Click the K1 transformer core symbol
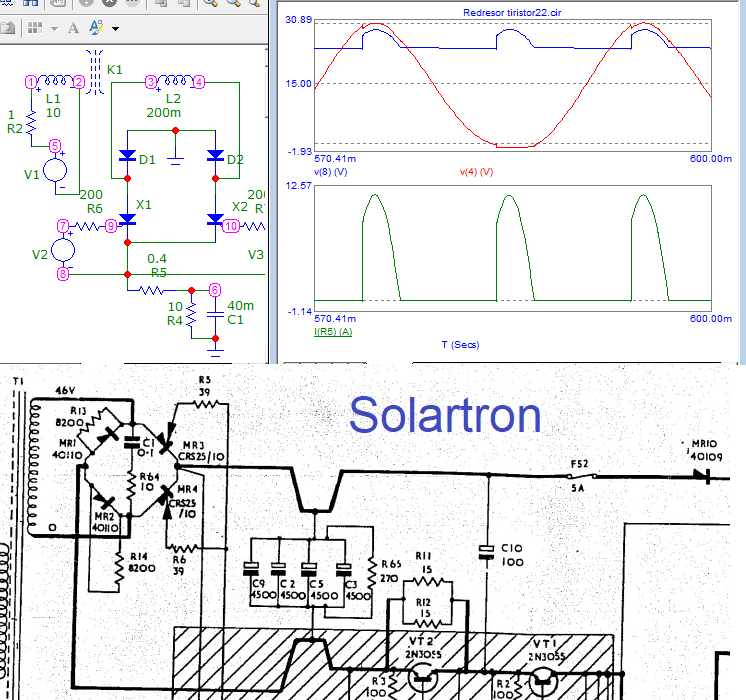The height and width of the screenshot is (700, 746). pyautogui.click(x=96, y=72)
